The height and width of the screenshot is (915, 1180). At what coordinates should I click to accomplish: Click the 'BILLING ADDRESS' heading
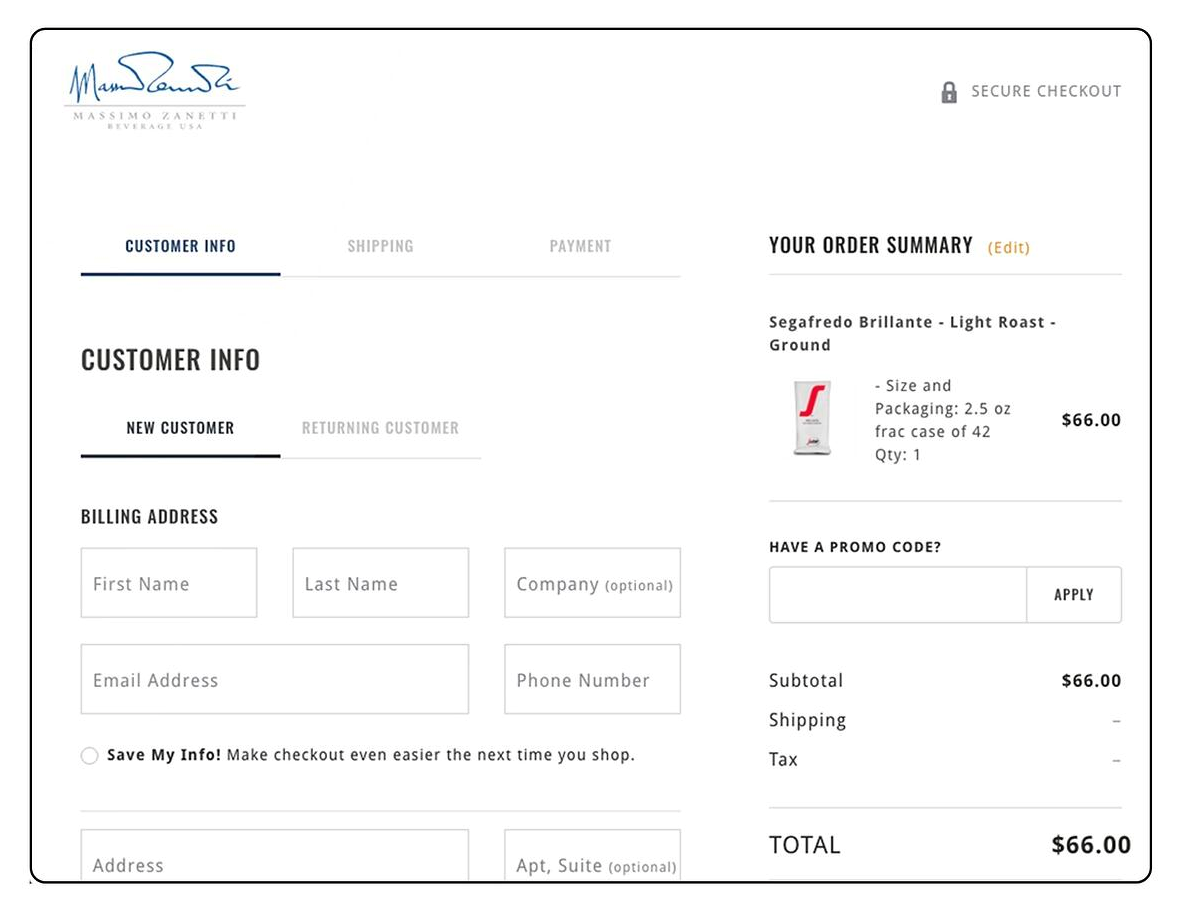point(150,517)
